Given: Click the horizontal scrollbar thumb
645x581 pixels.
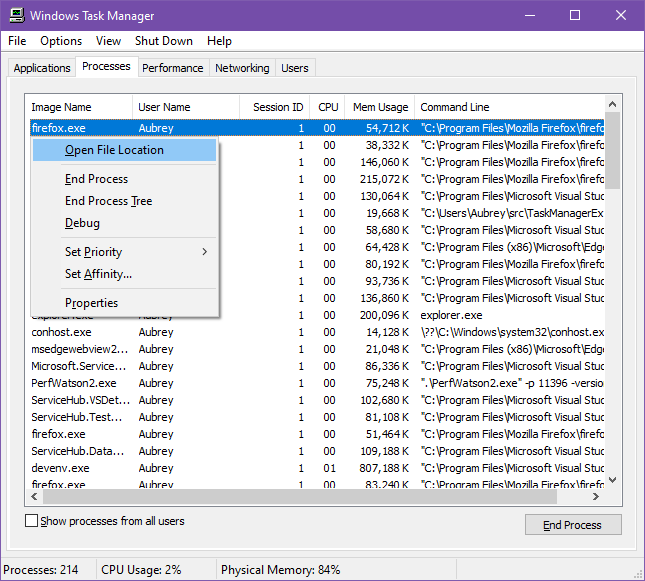Looking at the screenshot, I should [x=300, y=496].
